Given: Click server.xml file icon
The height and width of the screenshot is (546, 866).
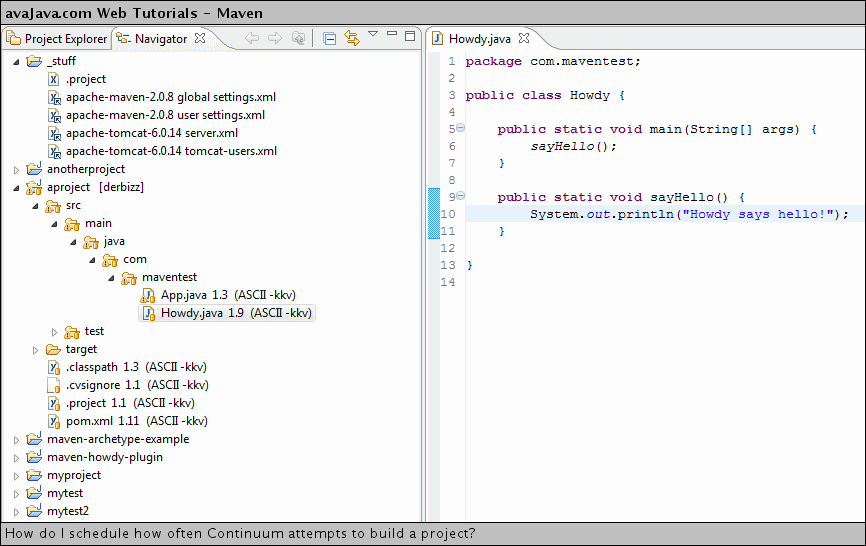Looking at the screenshot, I should (x=54, y=134).
